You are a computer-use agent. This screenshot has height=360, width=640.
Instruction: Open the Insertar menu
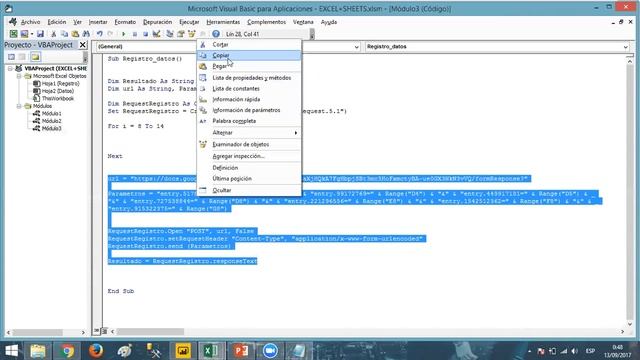pos(98,22)
